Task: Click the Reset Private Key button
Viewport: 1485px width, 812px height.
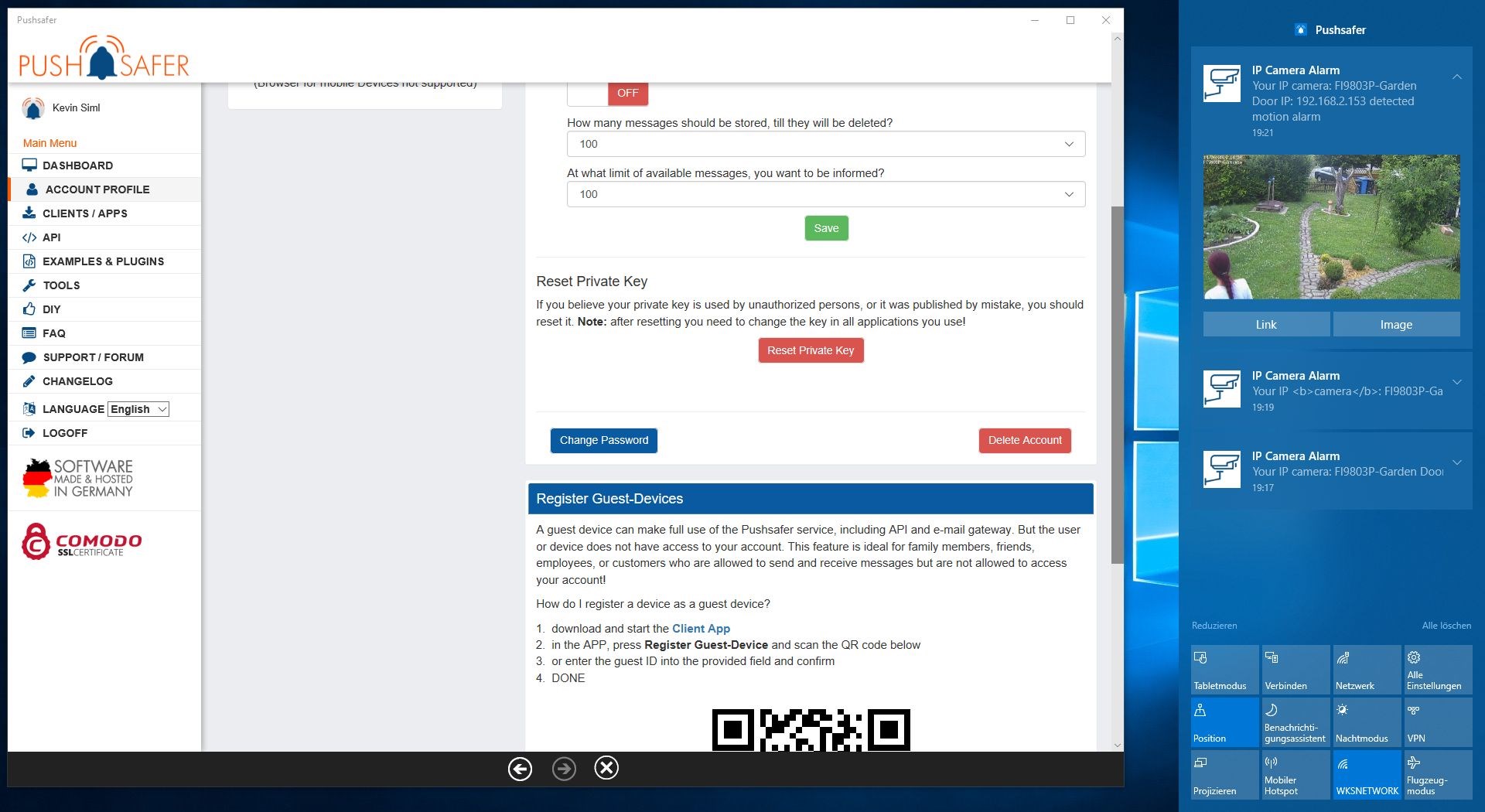Action: click(x=811, y=350)
